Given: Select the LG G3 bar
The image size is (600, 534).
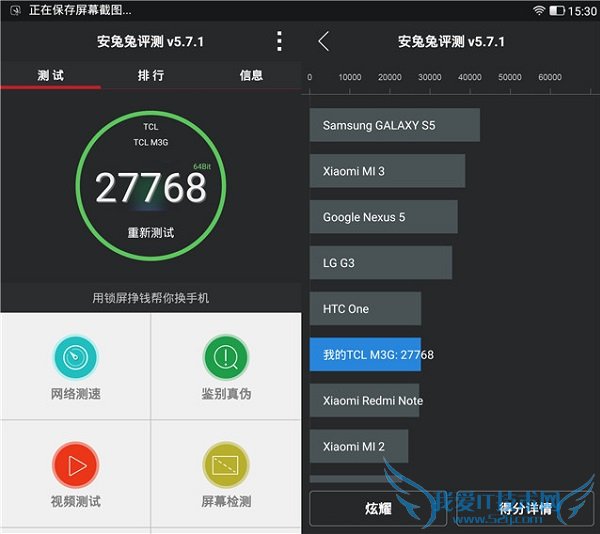Looking at the screenshot, I should tap(381, 263).
